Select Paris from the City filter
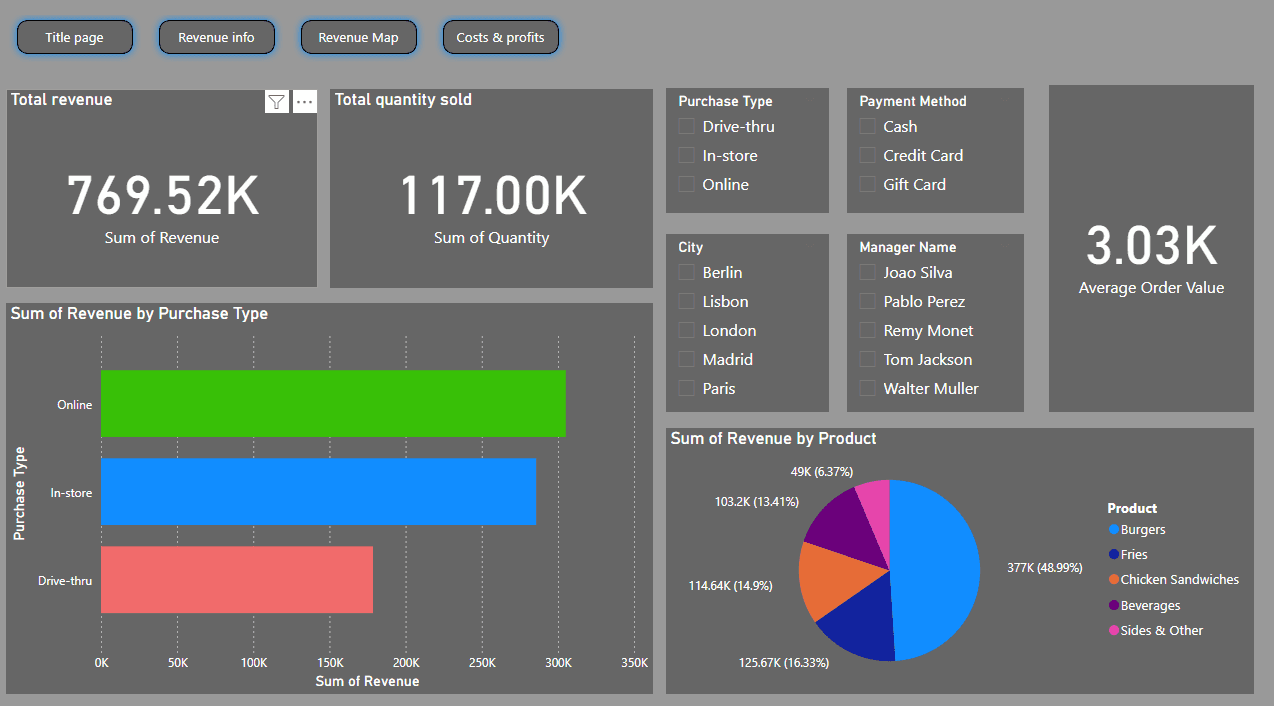1274x706 pixels. pos(686,388)
